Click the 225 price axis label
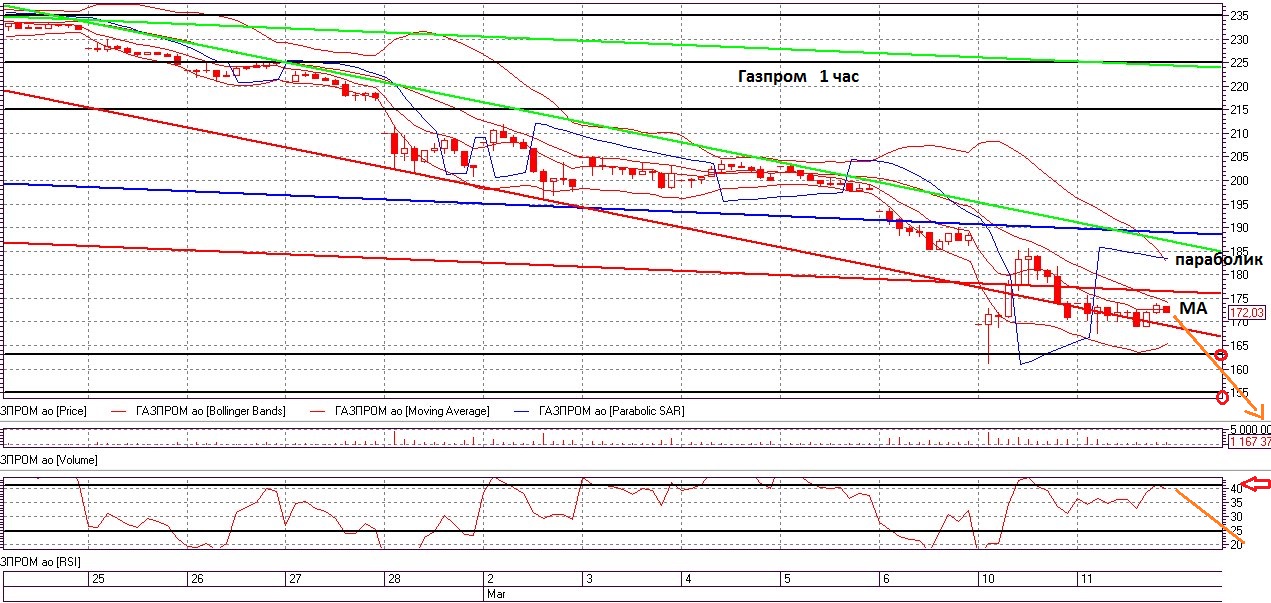 tap(1239, 63)
